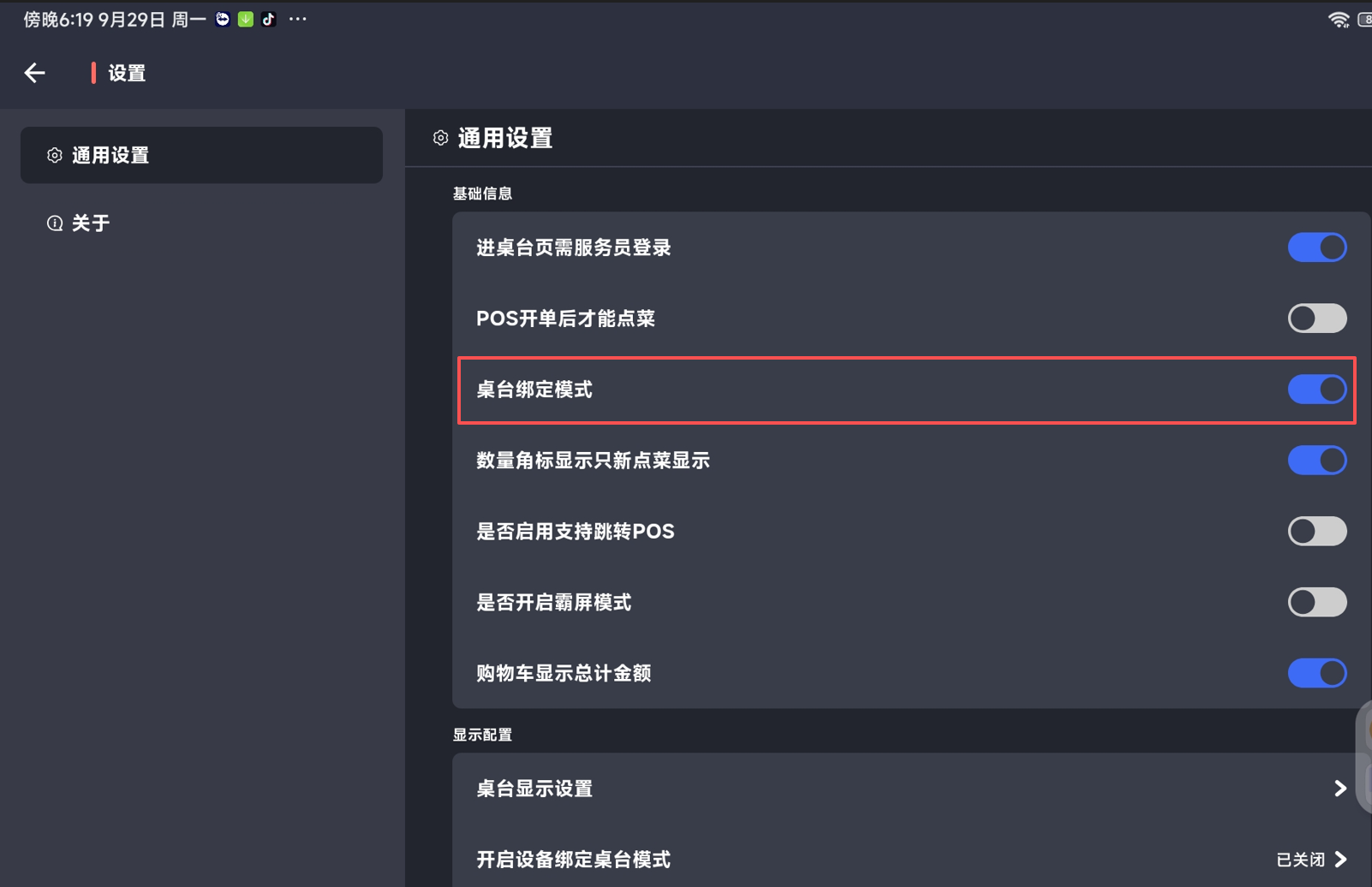
Task: Tap the TikTok icon in status bar
Action: tap(269, 20)
